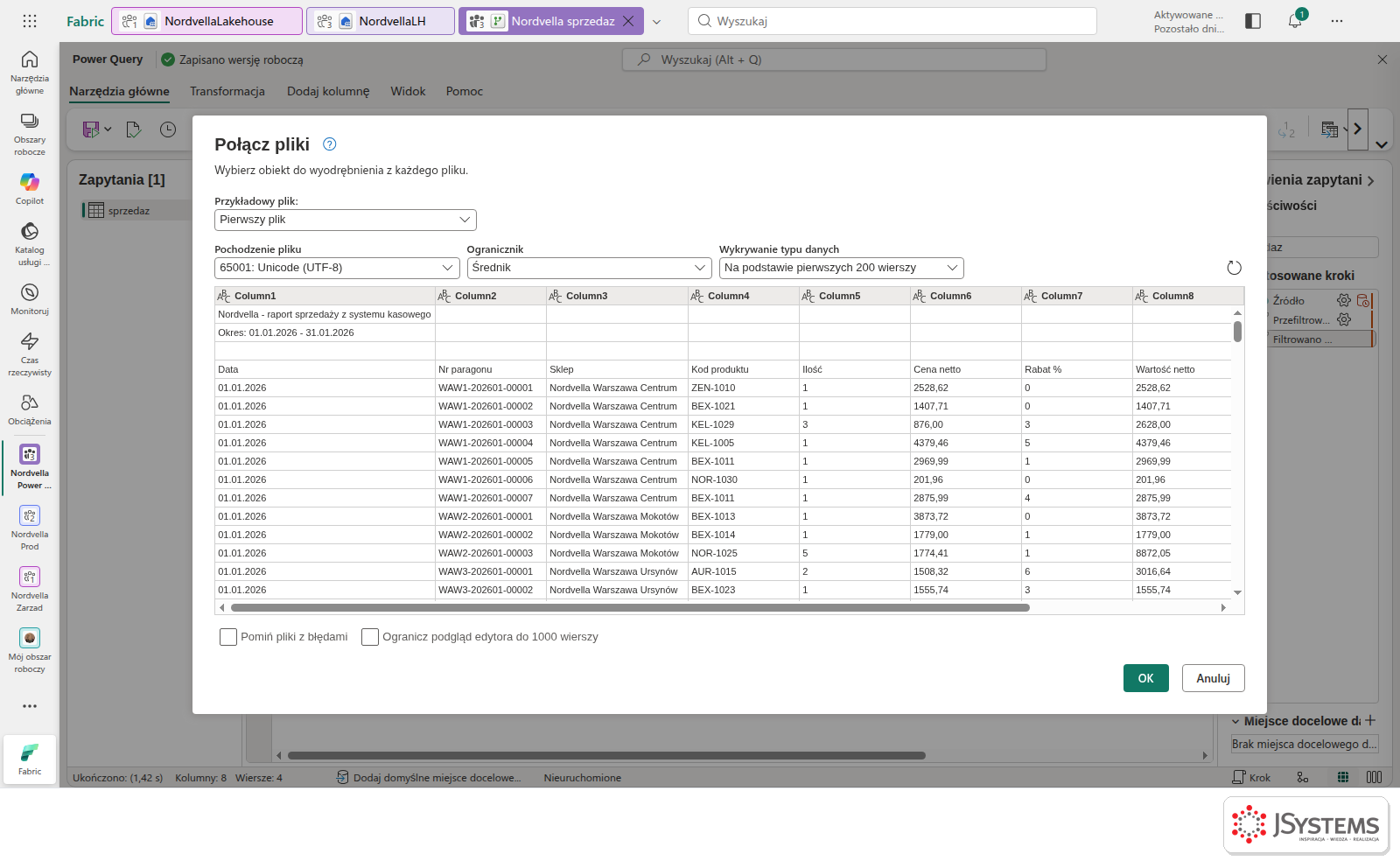Image resolution: width=1400 pixels, height=861 pixels.
Task: Select the sprzedaz query in Zapytania list
Action: pyautogui.click(x=129, y=211)
